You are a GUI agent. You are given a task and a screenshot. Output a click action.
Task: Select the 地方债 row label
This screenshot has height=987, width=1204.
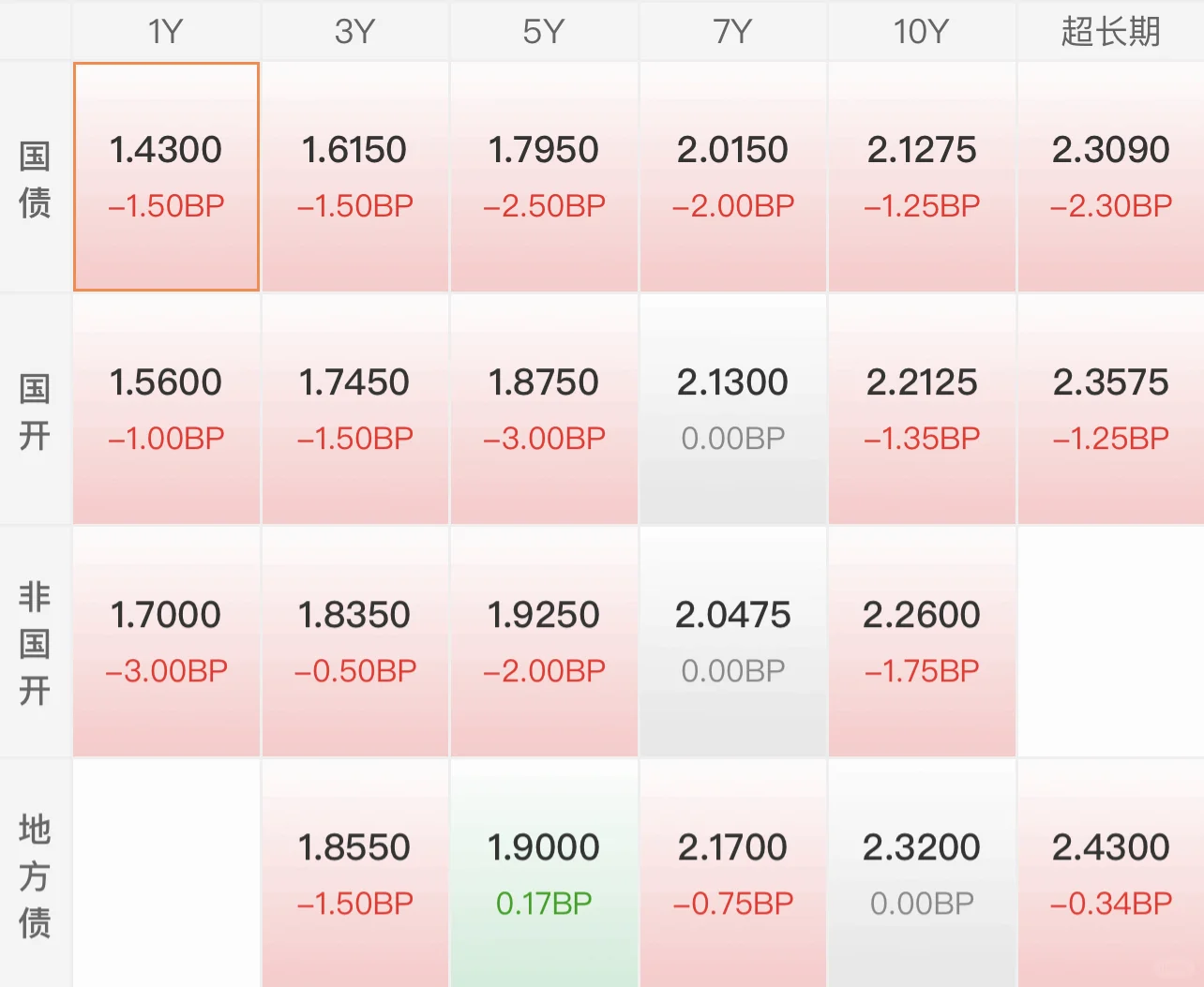35,875
